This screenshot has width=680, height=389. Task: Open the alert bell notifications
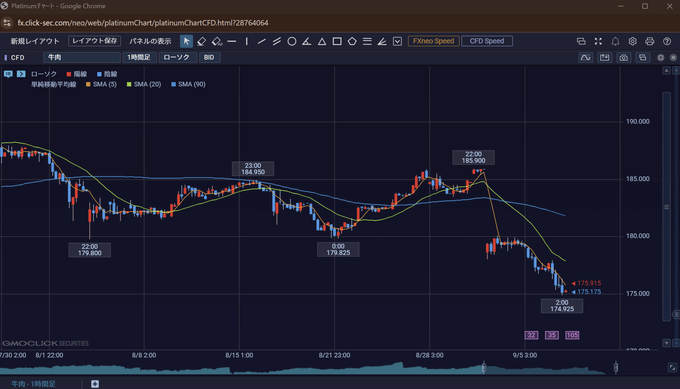coord(615,41)
